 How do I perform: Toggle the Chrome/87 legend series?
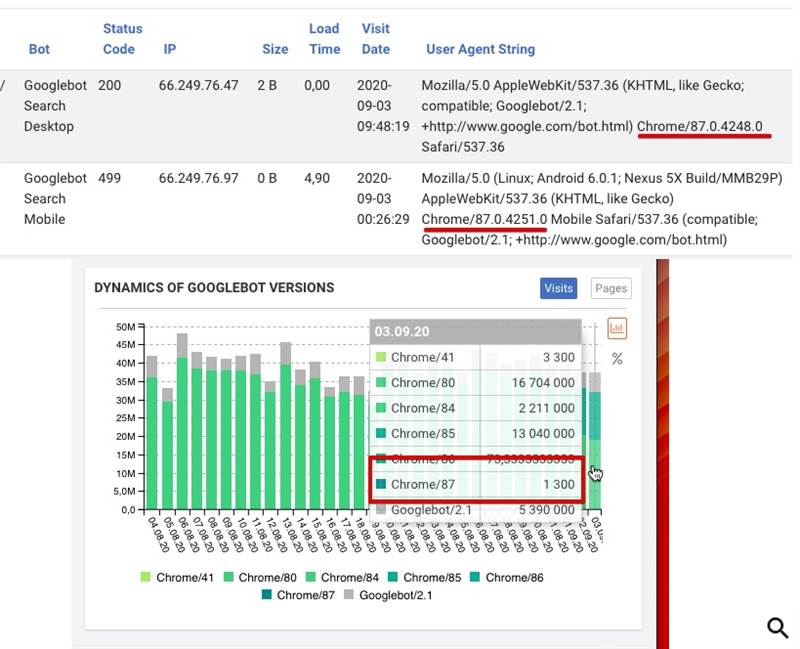click(x=298, y=595)
